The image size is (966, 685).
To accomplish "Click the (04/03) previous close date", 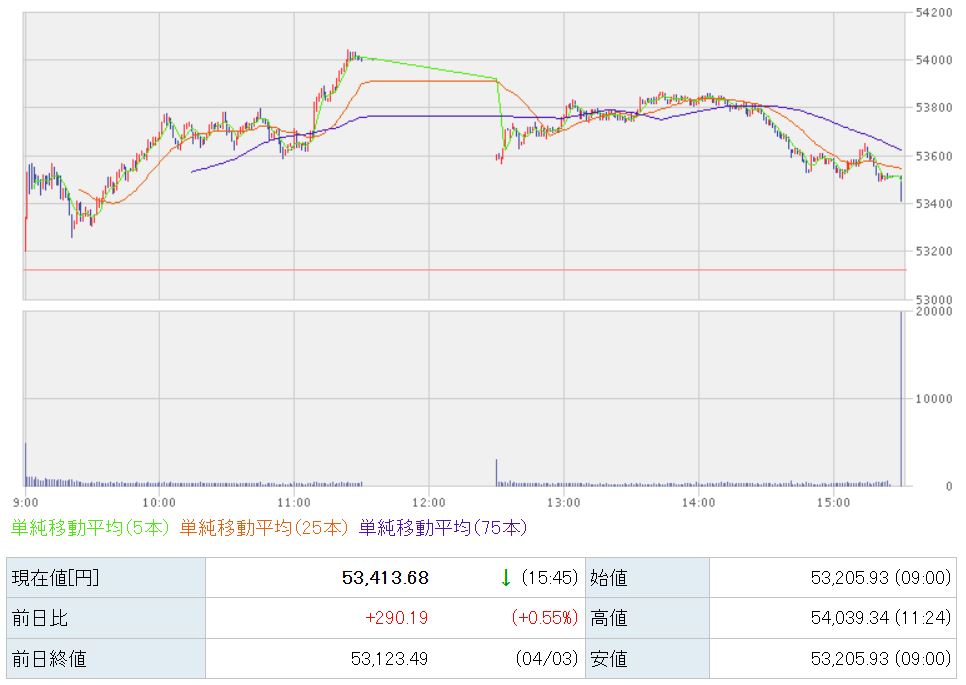I will click(548, 658).
